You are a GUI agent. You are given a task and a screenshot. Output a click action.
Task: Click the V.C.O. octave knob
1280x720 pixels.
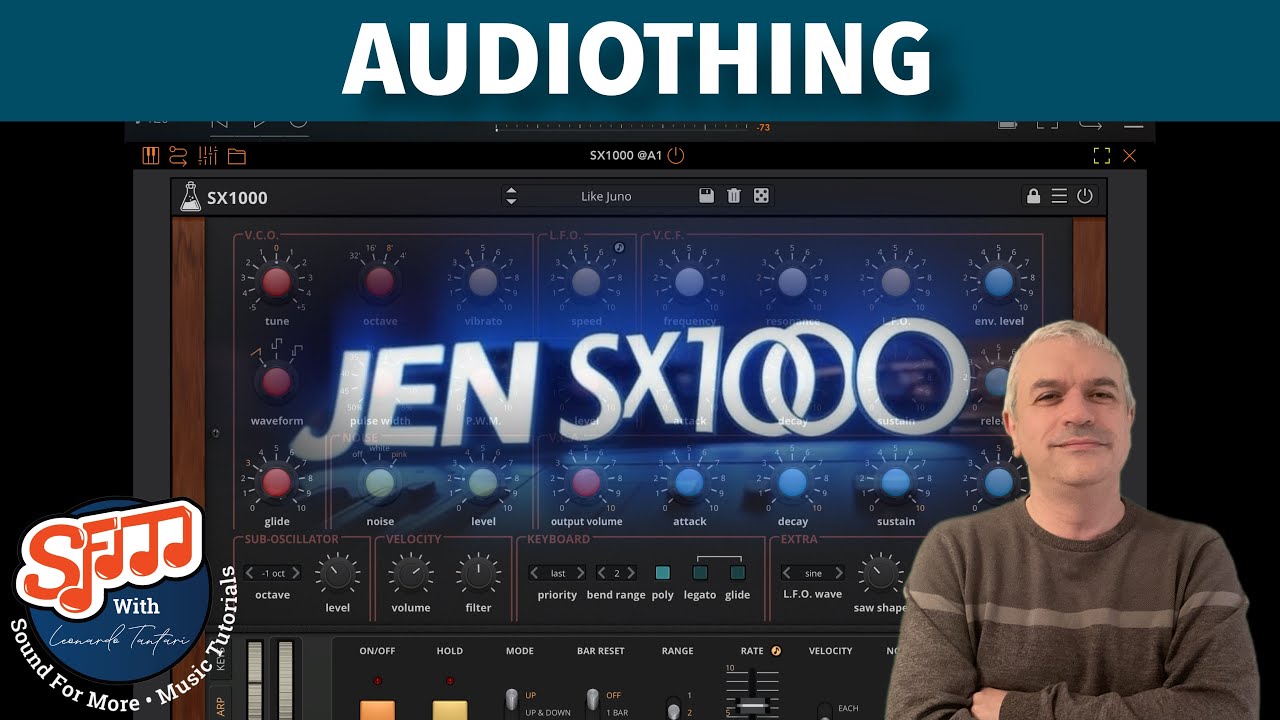(x=380, y=283)
